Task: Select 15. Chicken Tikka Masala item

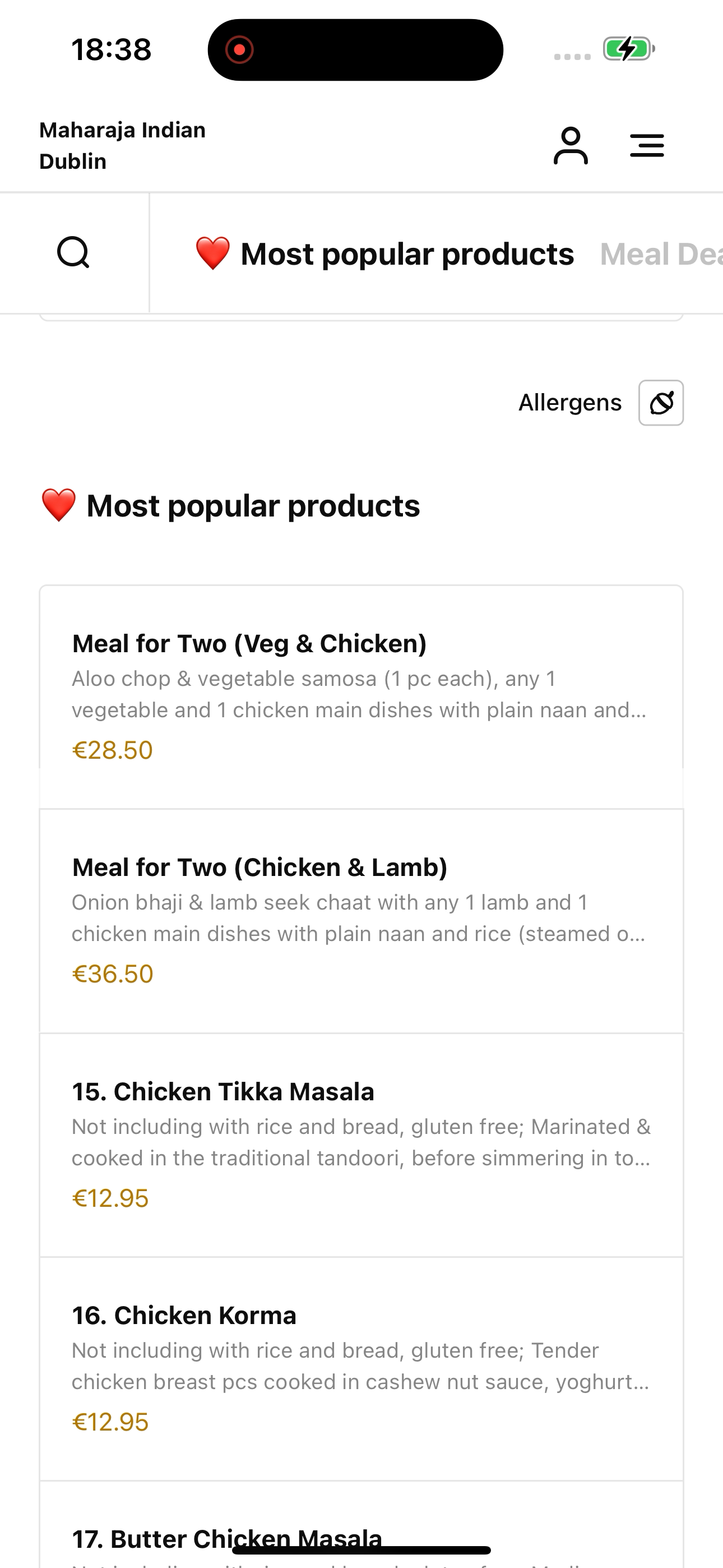Action: click(x=361, y=1145)
